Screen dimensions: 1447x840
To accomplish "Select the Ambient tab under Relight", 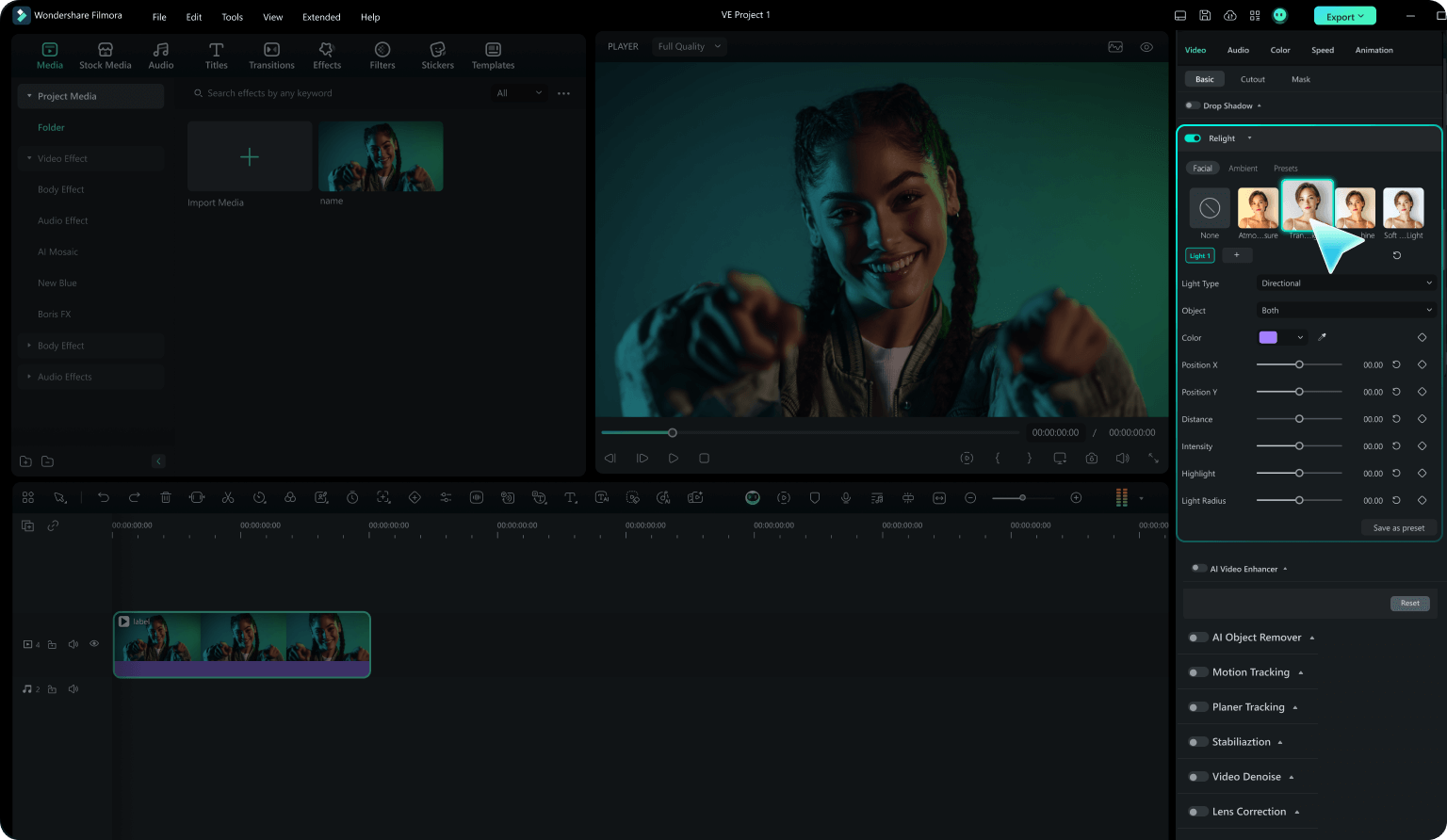I will point(1243,169).
